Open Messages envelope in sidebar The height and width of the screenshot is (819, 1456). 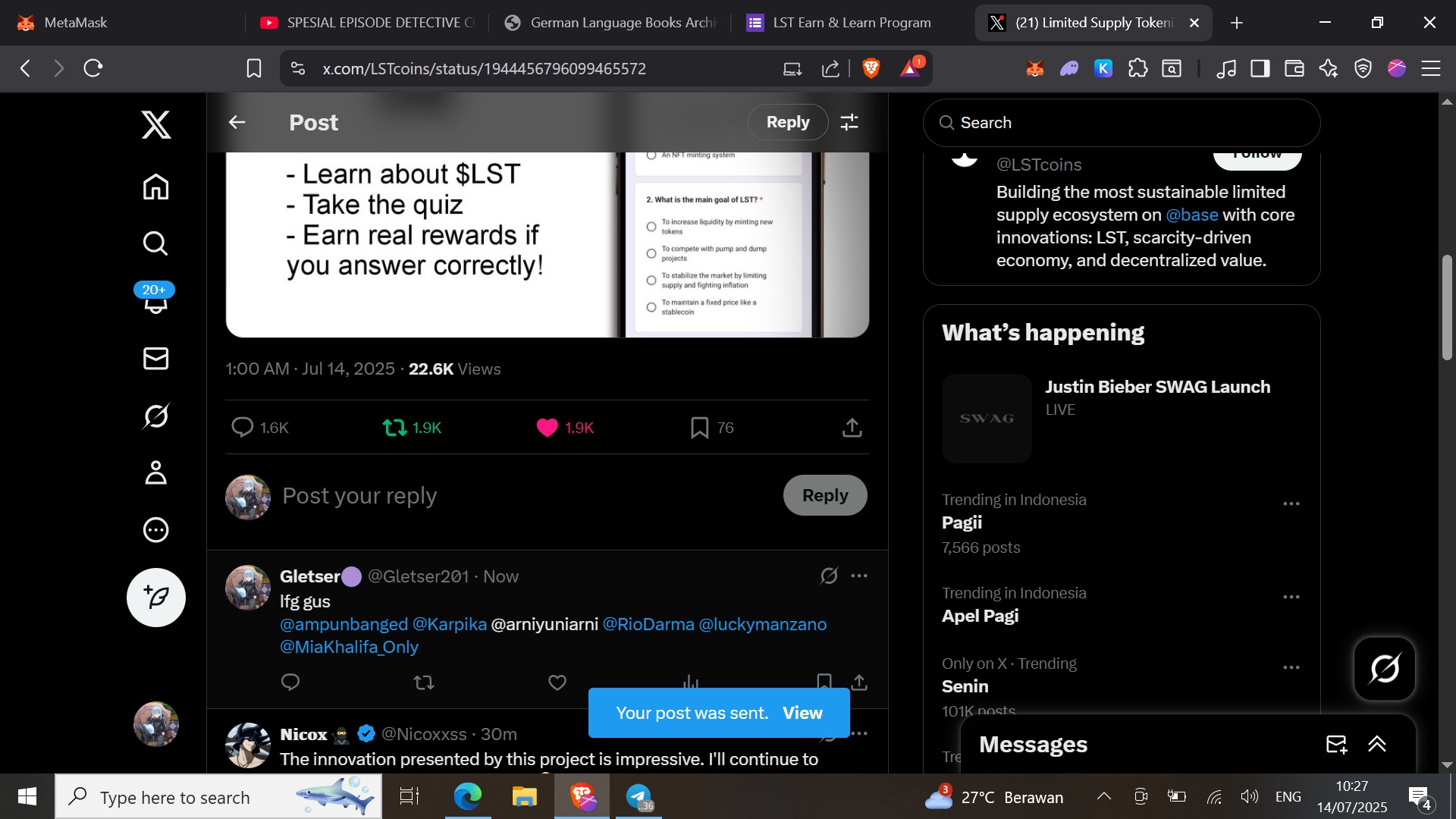coord(156,359)
